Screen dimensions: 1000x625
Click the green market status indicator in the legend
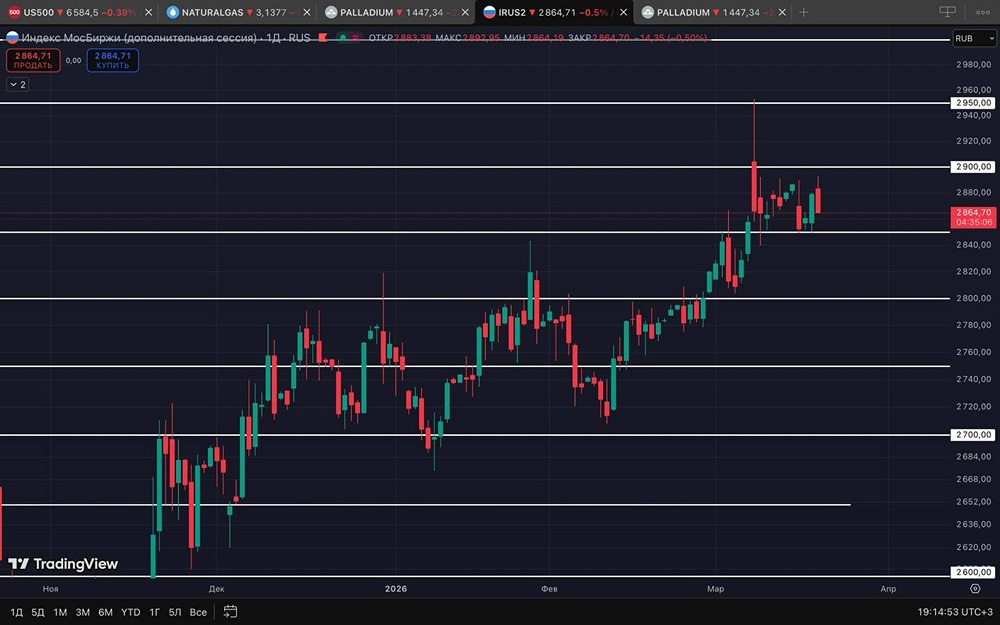click(x=343, y=38)
